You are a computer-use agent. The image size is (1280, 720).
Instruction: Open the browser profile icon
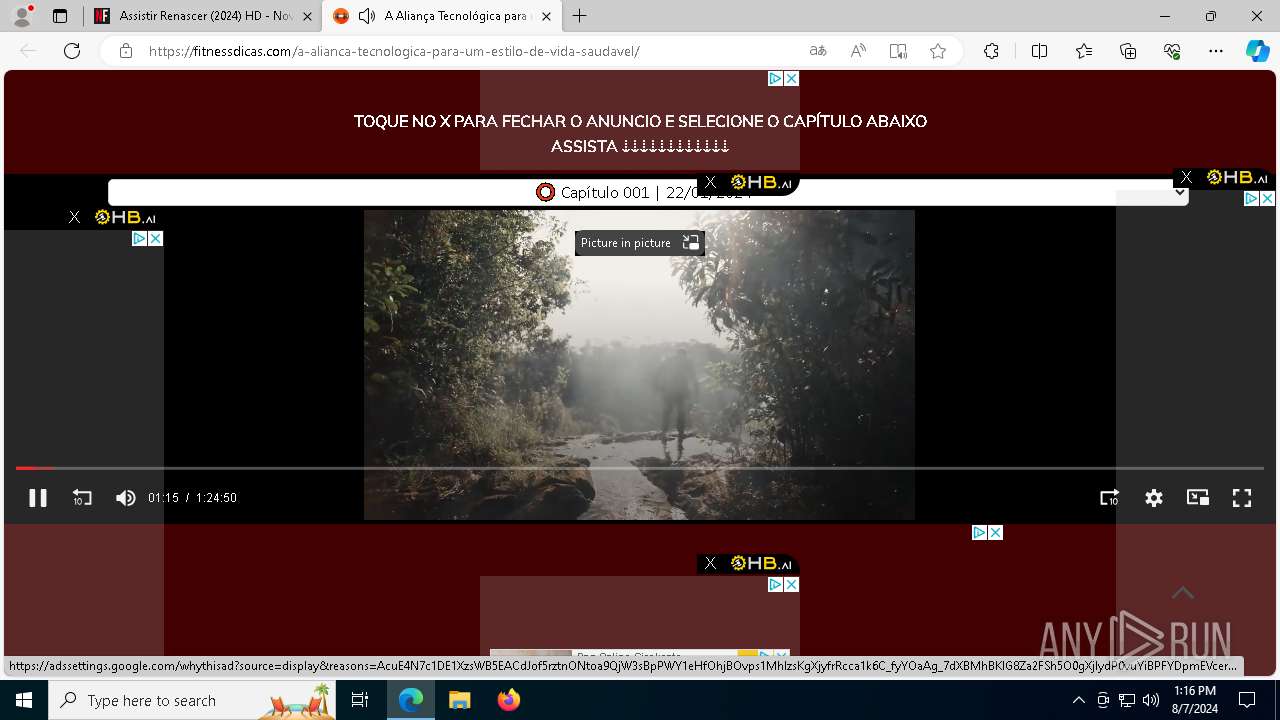(x=22, y=16)
